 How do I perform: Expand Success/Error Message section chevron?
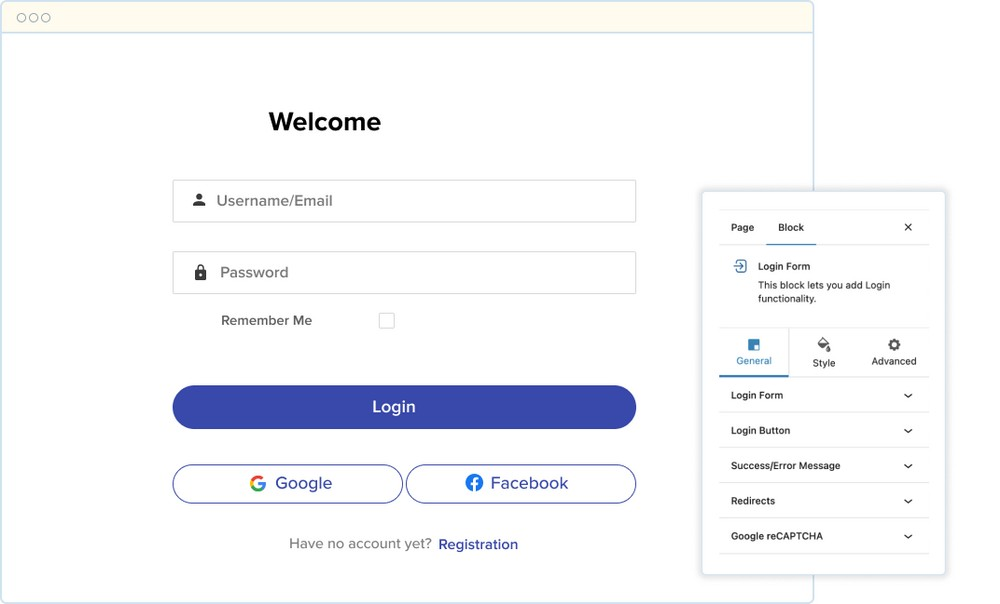(908, 466)
